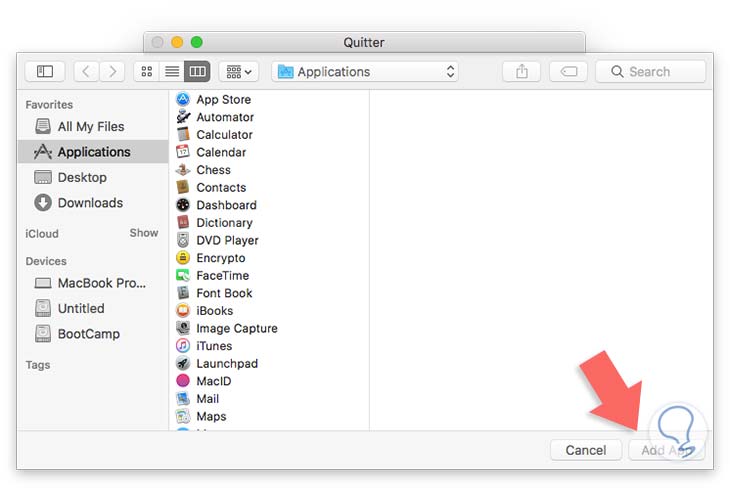The height and width of the screenshot is (490, 730).
Task: Toggle the sidebar visibility button
Action: pos(45,72)
